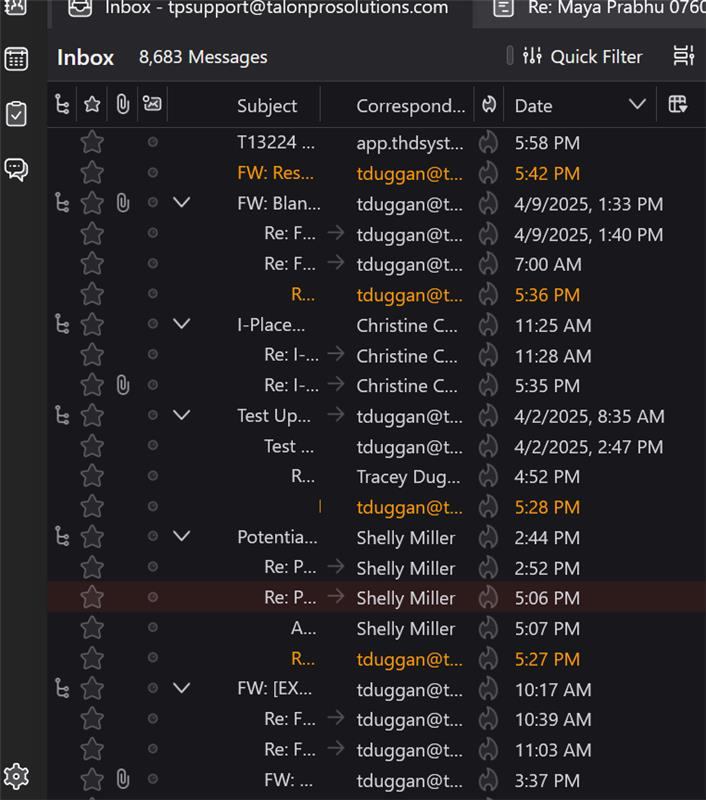Image resolution: width=706 pixels, height=800 pixels.
Task: Sort by the thread column header icon
Action: coord(62,105)
